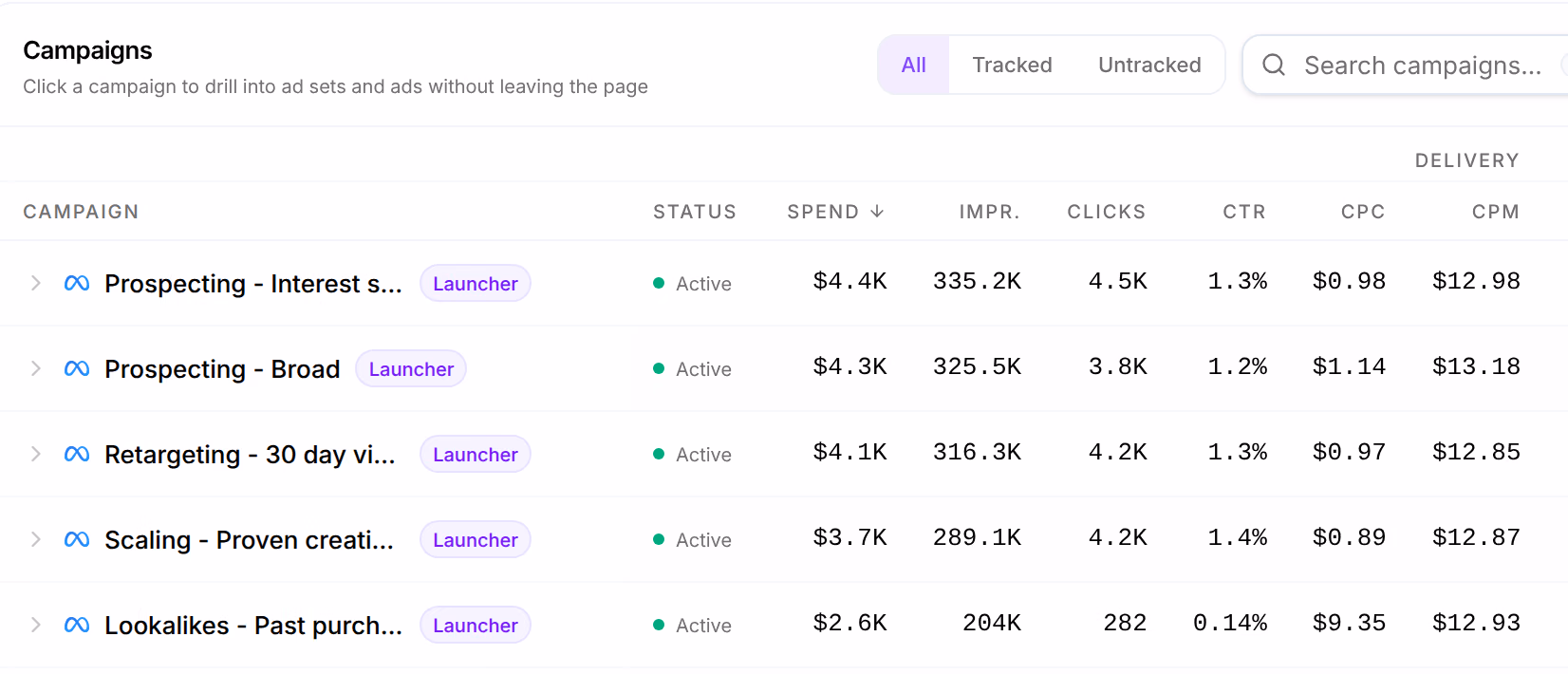Switch to the Tracked filter tab
Viewport: 1568px width, 674px height.
pos(1012,65)
